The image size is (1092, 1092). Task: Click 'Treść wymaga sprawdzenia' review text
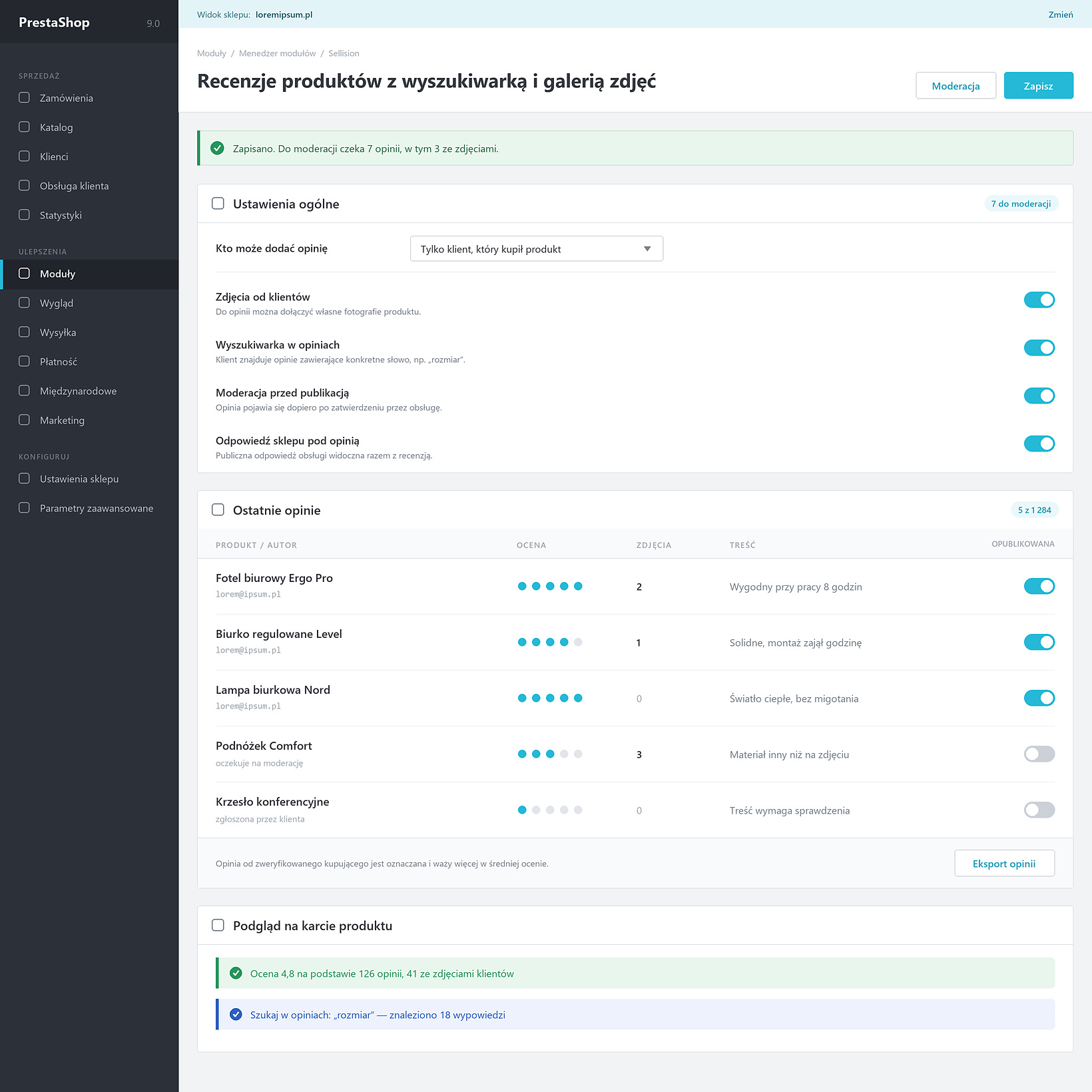790,810
